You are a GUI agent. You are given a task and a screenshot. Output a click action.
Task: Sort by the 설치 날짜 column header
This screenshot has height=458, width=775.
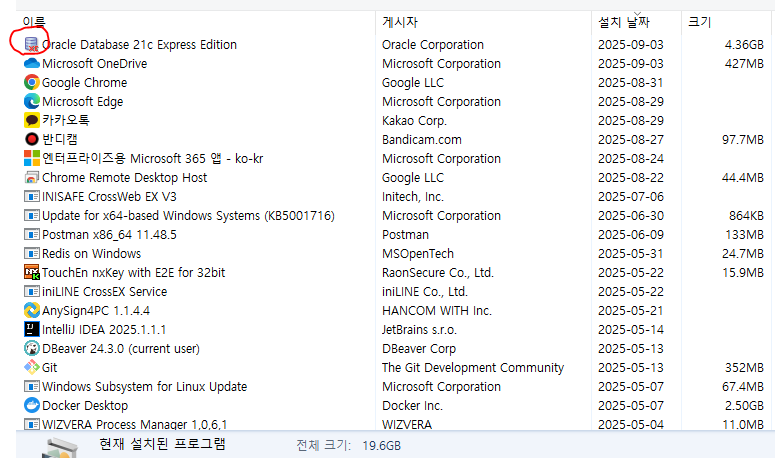624,22
